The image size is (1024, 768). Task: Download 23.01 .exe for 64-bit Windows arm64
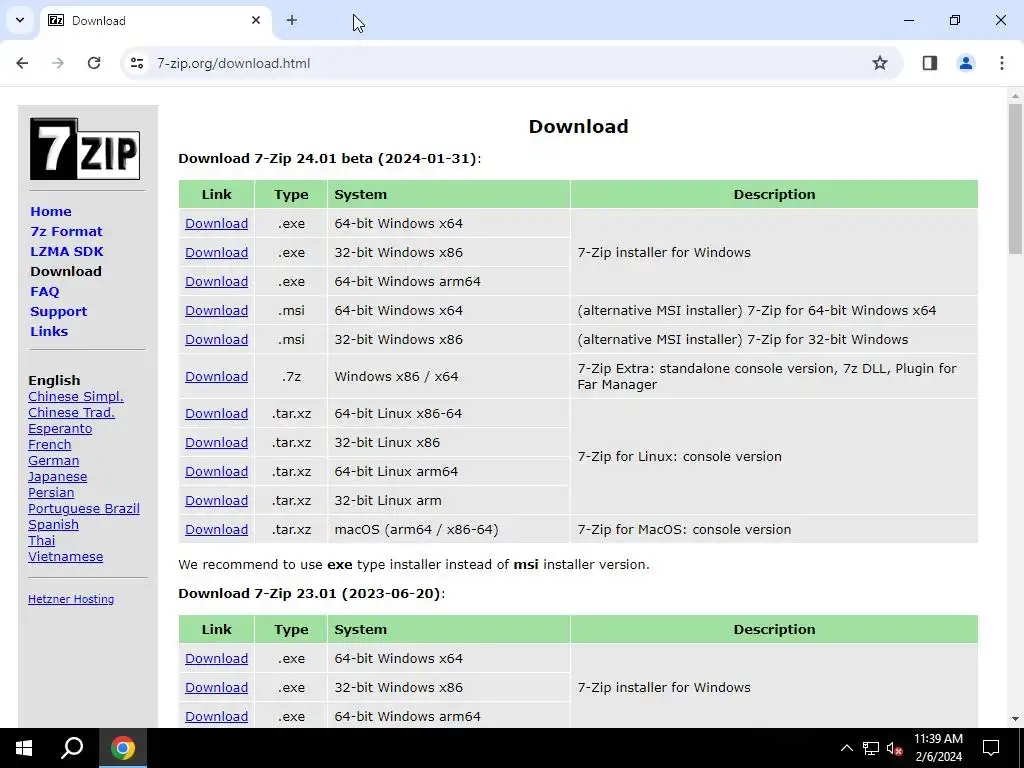click(216, 716)
